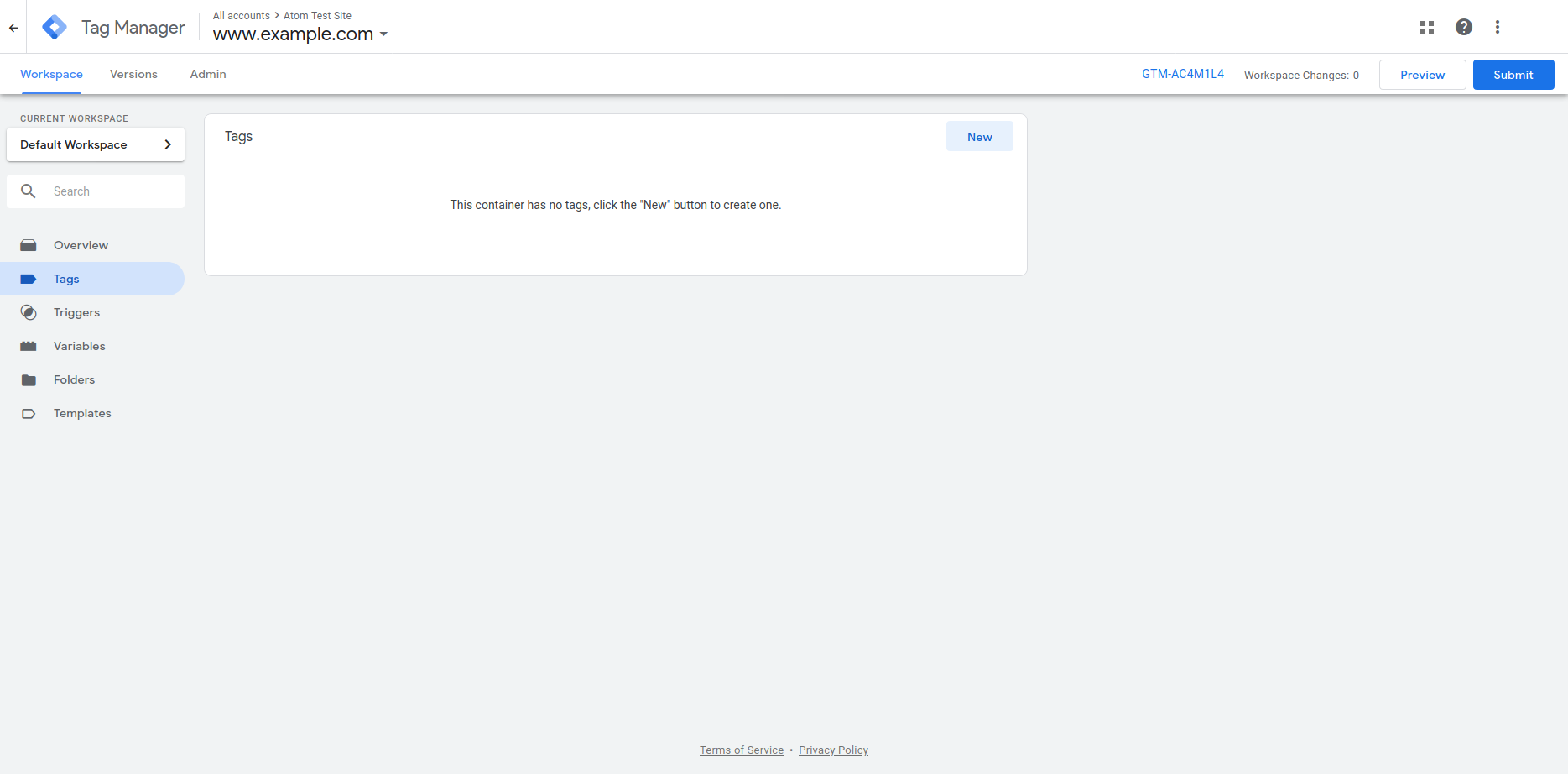This screenshot has width=1568, height=774.
Task: Switch to the Versions tab
Action: pyautogui.click(x=133, y=74)
